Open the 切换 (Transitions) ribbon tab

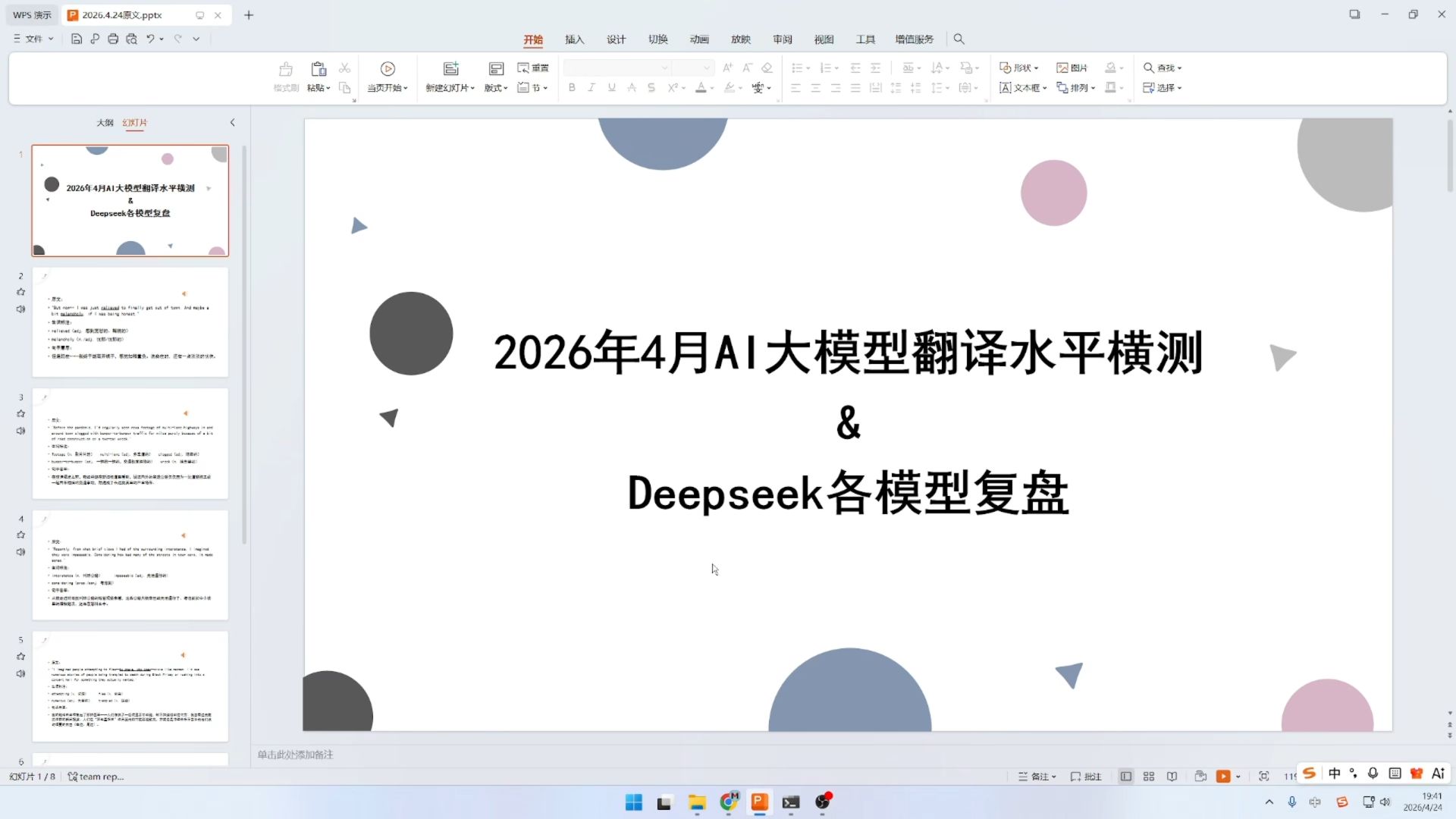point(658,39)
